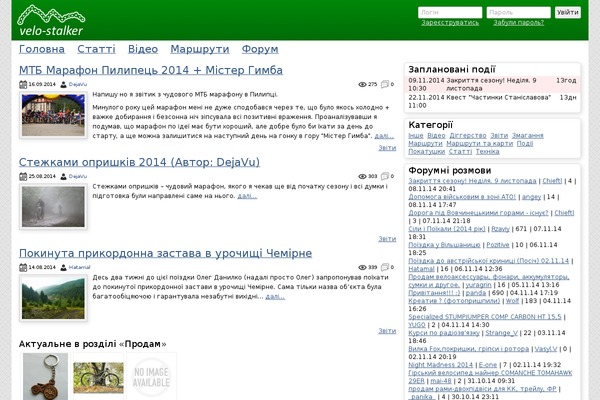Image resolution: width=600 pixels, height=400 pixels.
Task: Open Змагання category
Action: click(x=528, y=136)
